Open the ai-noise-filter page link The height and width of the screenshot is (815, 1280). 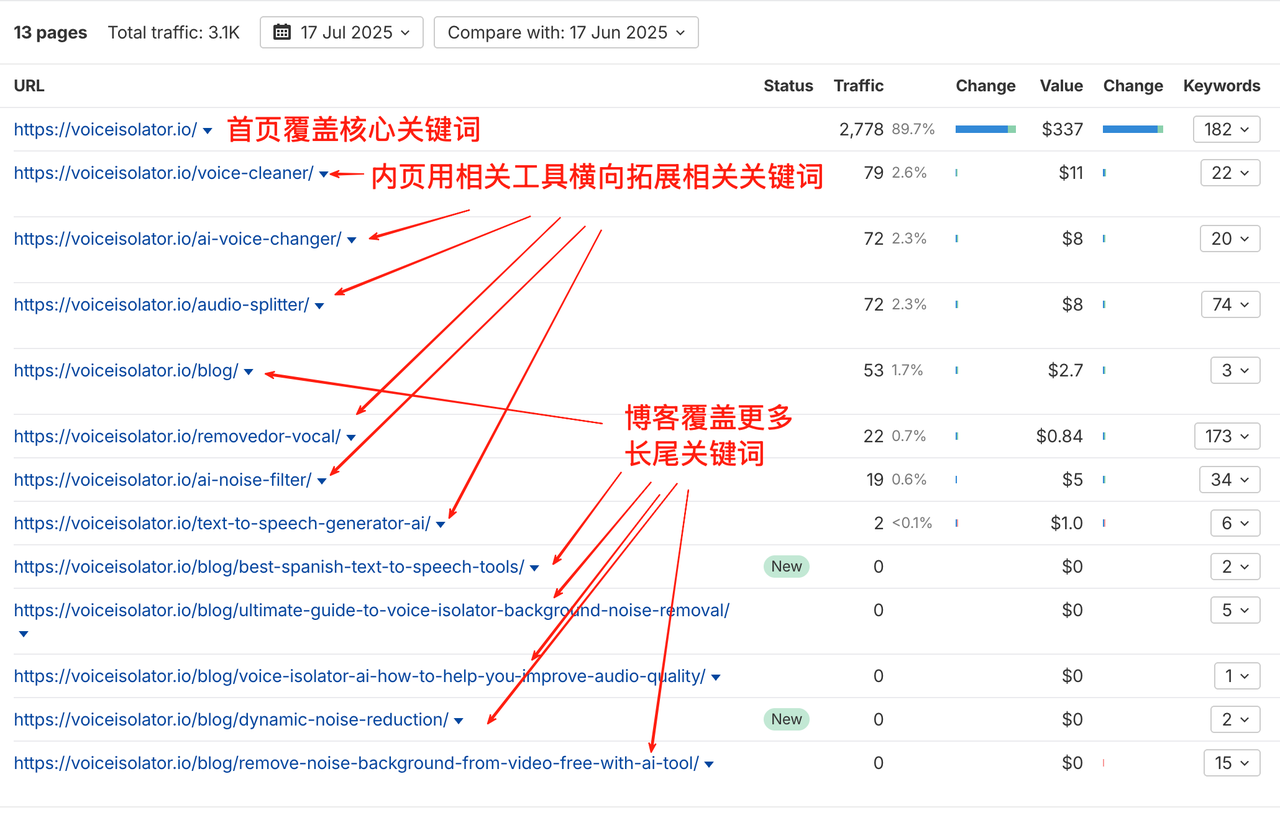coord(163,480)
